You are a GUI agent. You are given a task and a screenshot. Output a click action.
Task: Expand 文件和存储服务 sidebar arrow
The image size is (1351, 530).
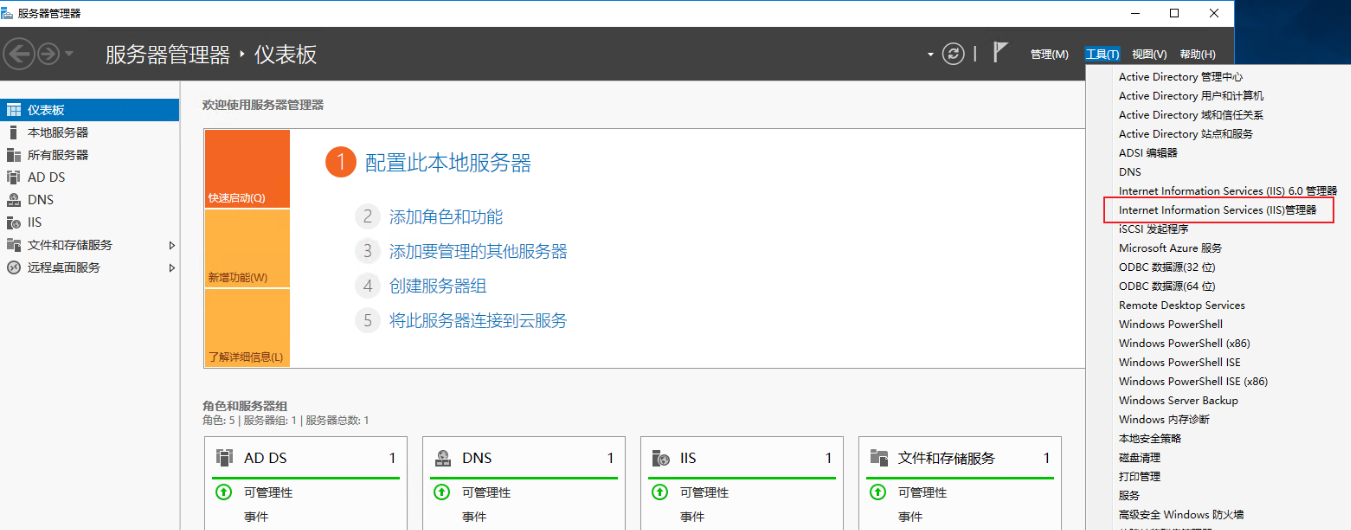coord(172,245)
